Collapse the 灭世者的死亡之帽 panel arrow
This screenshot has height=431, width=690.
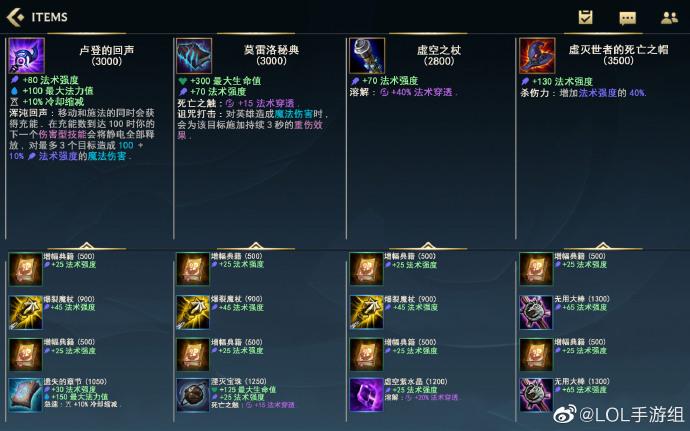[x=602, y=245]
